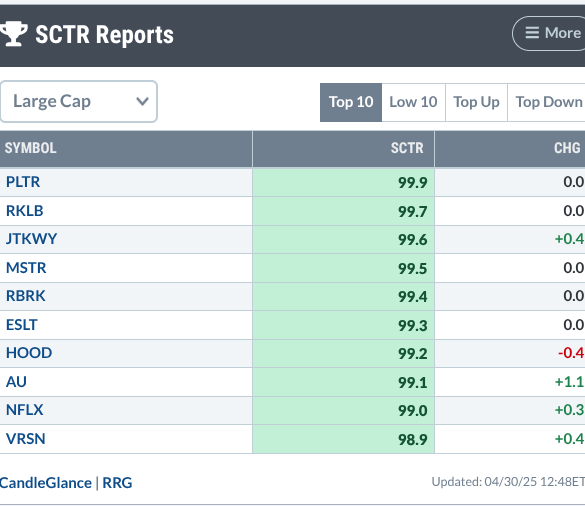
Task: Click ESLT's SCTR value 99.3
Action: (x=413, y=326)
